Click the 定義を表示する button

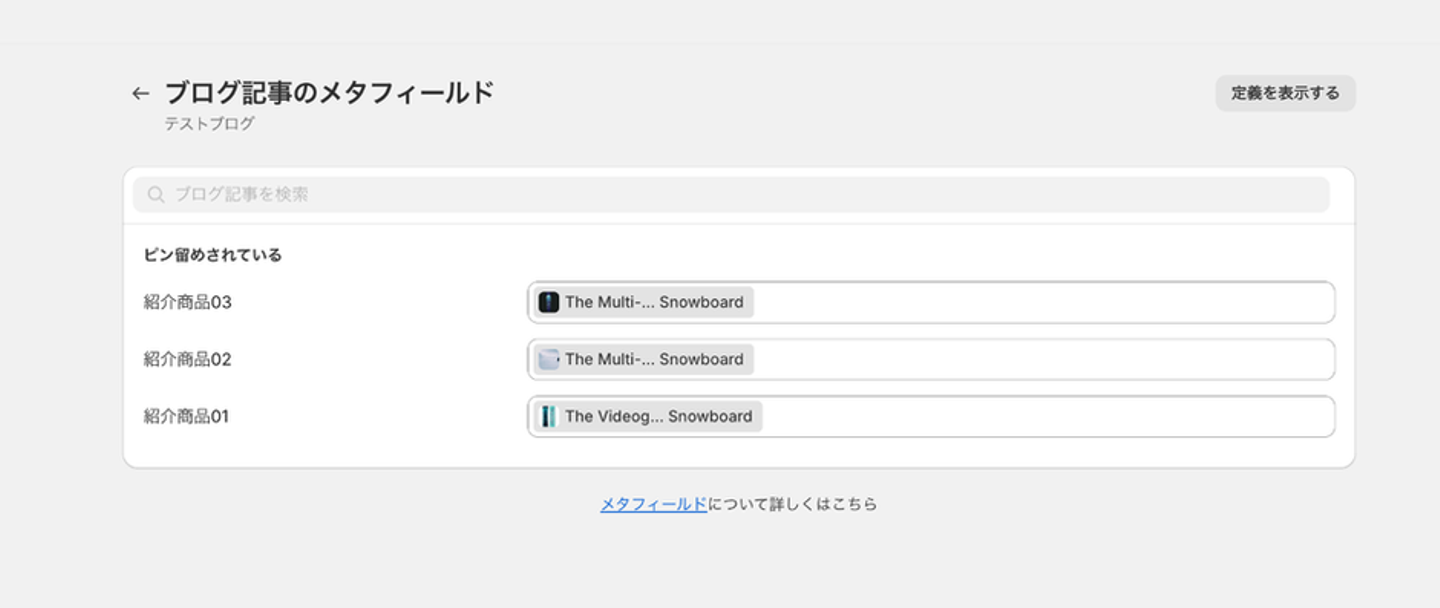pos(1285,93)
